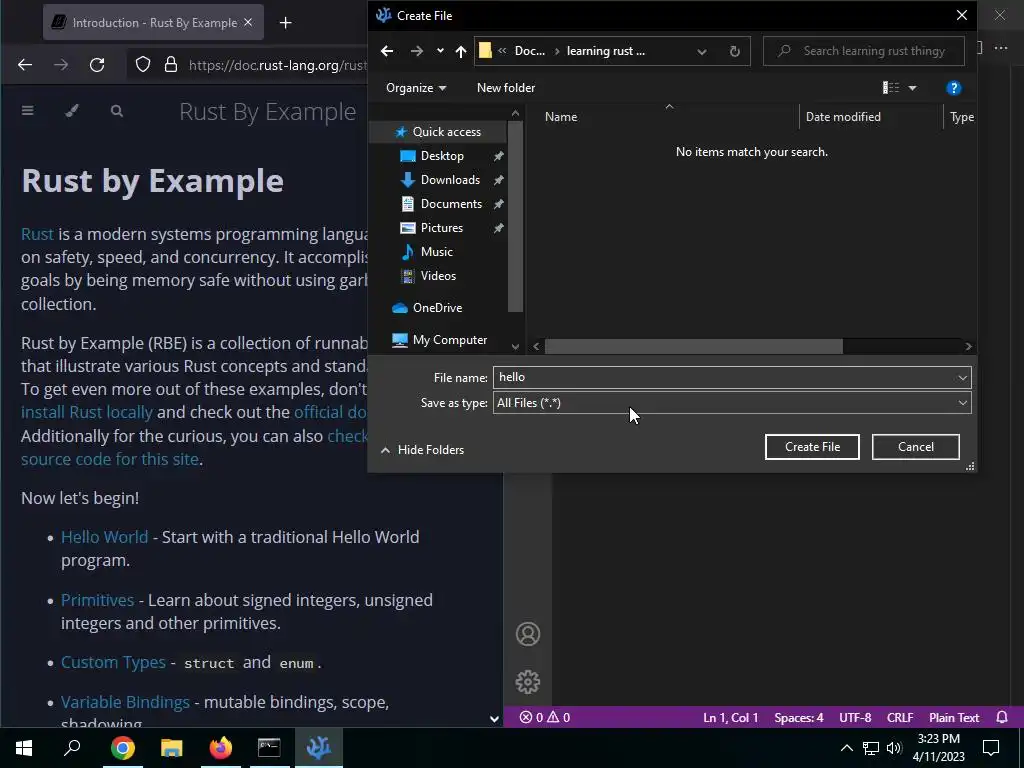Screen dimensions: 1024x768
Task: Open the Save as type combo box
Action: point(732,403)
